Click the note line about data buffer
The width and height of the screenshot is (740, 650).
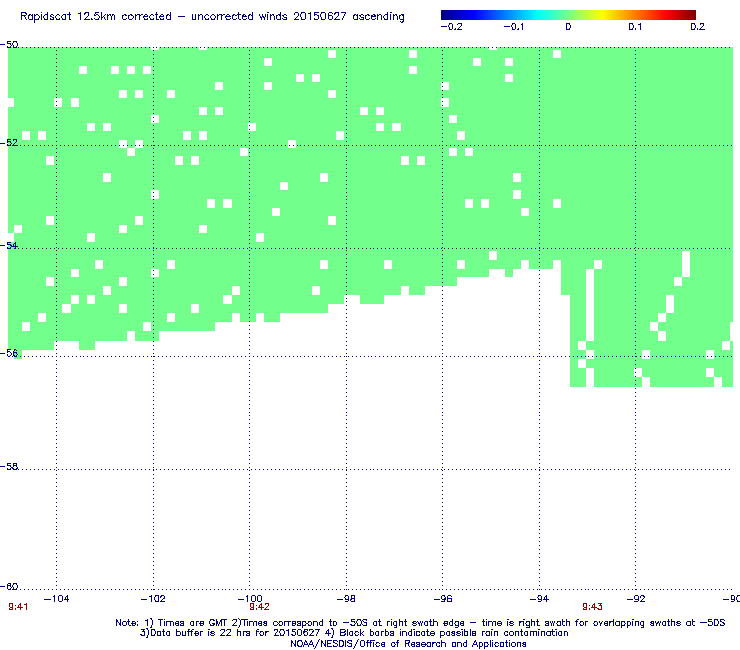tap(354, 633)
